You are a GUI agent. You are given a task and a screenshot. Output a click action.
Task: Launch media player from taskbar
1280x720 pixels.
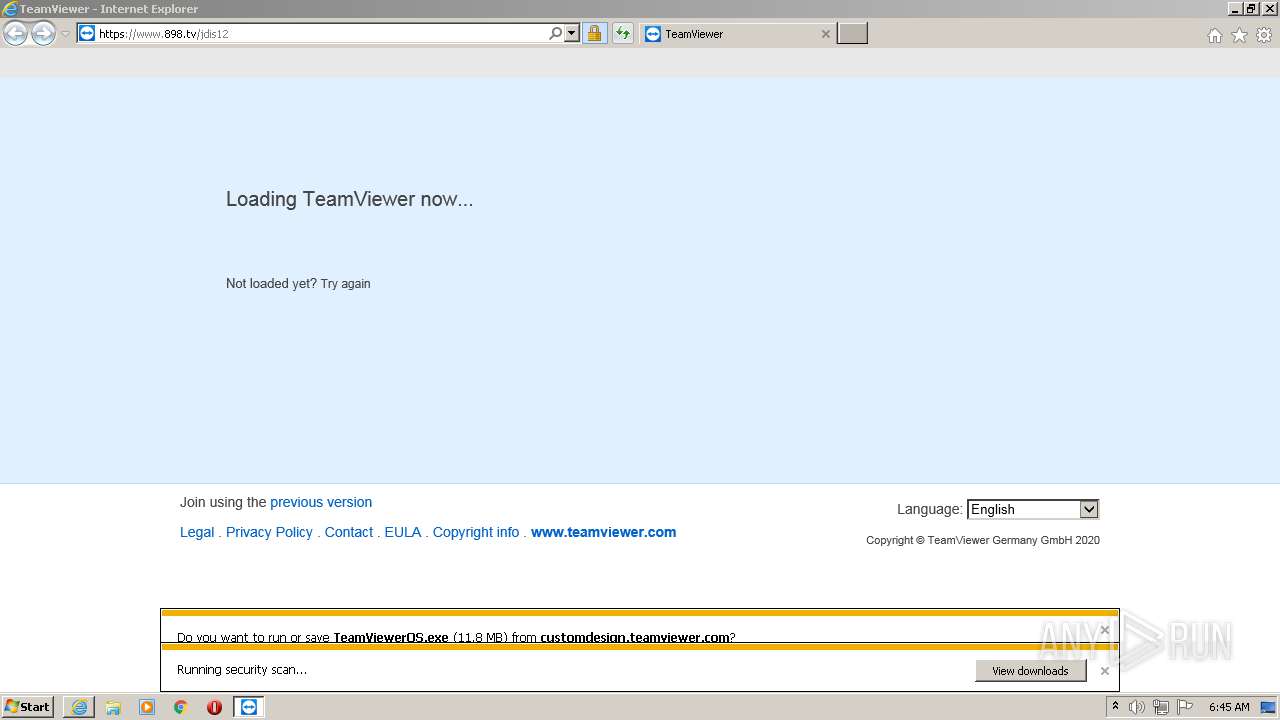(x=147, y=707)
